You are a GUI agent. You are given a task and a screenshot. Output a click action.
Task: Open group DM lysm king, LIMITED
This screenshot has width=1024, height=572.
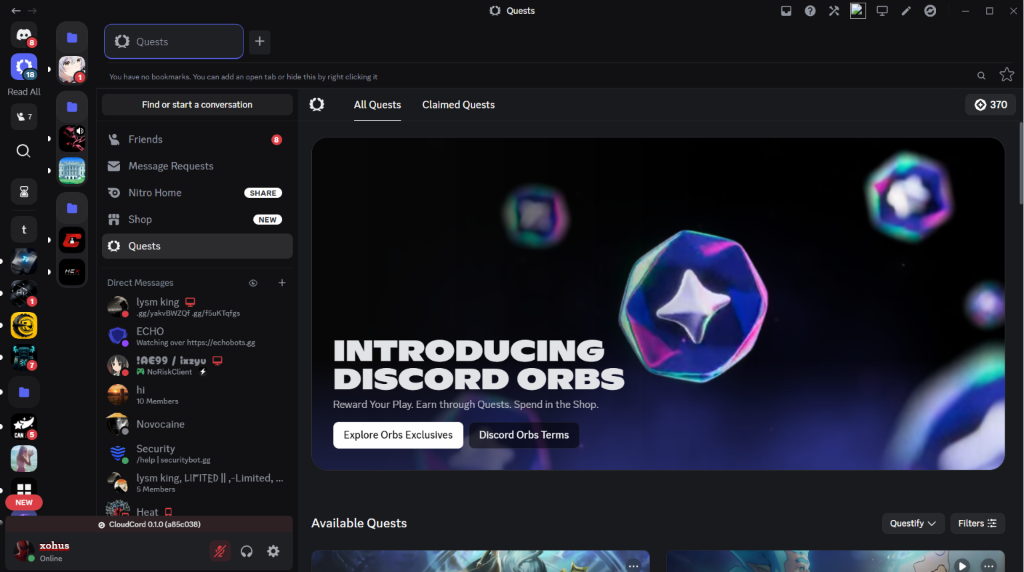pos(197,483)
